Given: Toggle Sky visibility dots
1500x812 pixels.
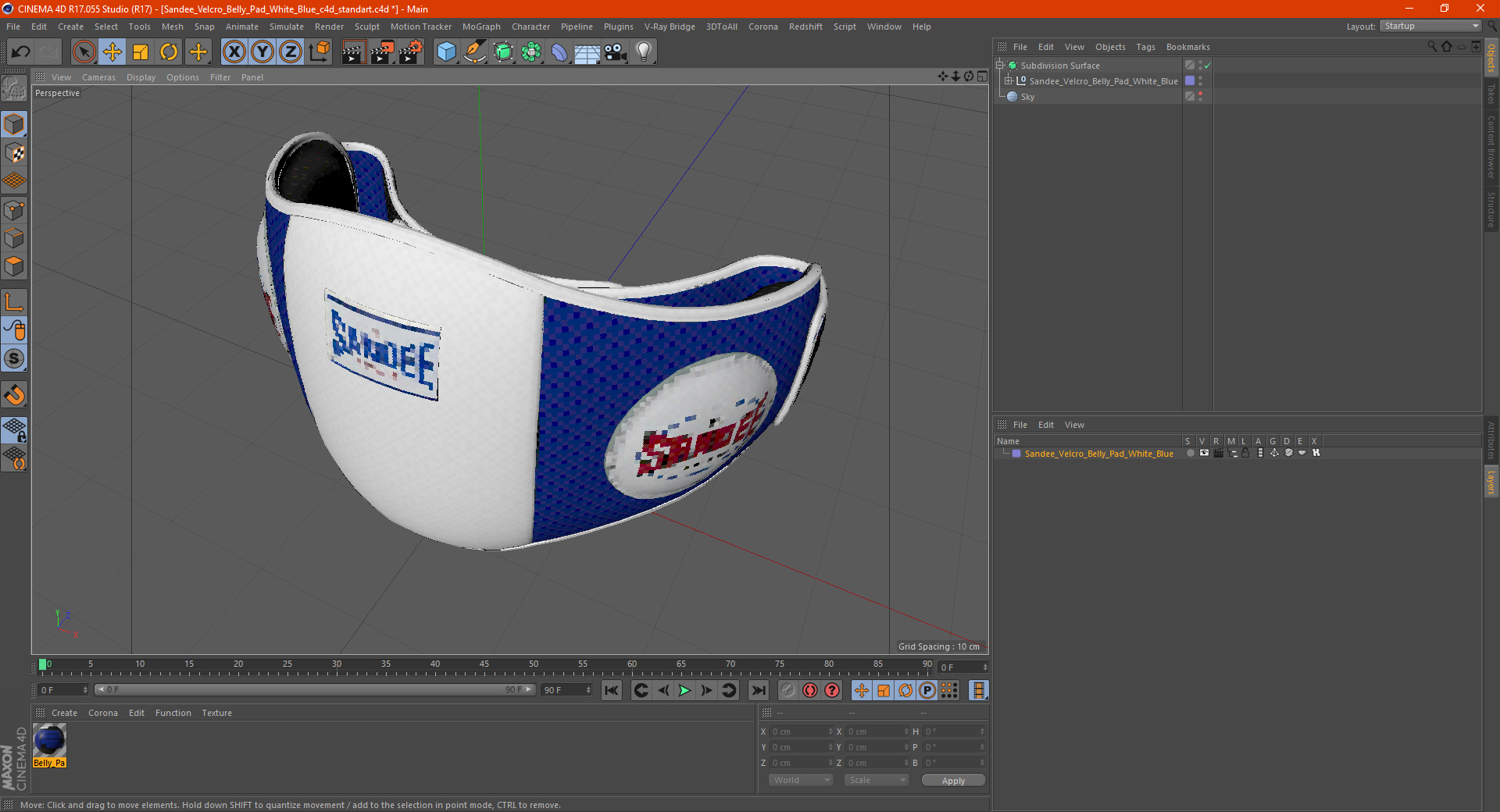Looking at the screenshot, I should 1201,97.
